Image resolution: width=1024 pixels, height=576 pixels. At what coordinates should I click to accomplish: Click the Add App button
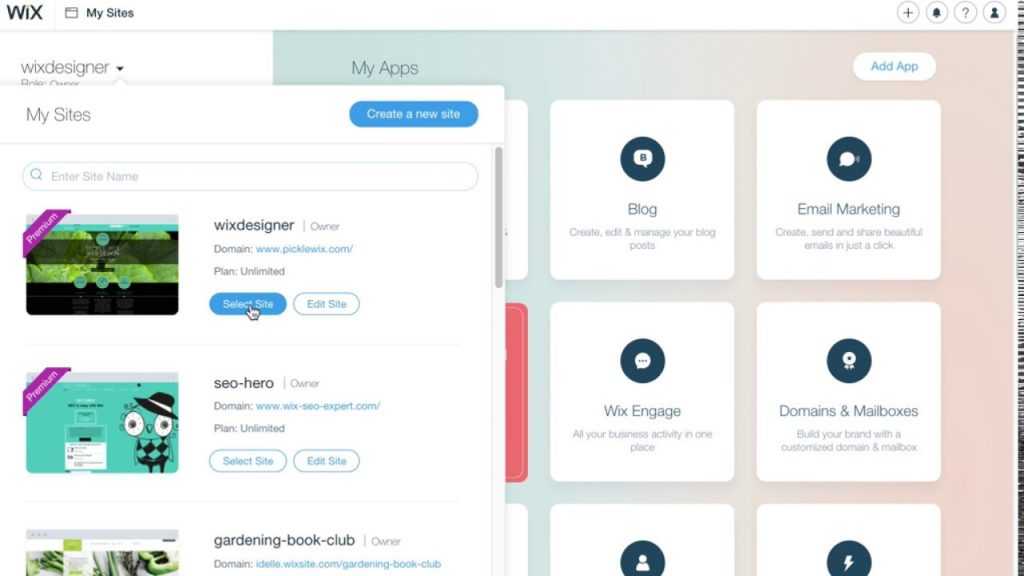pos(894,66)
